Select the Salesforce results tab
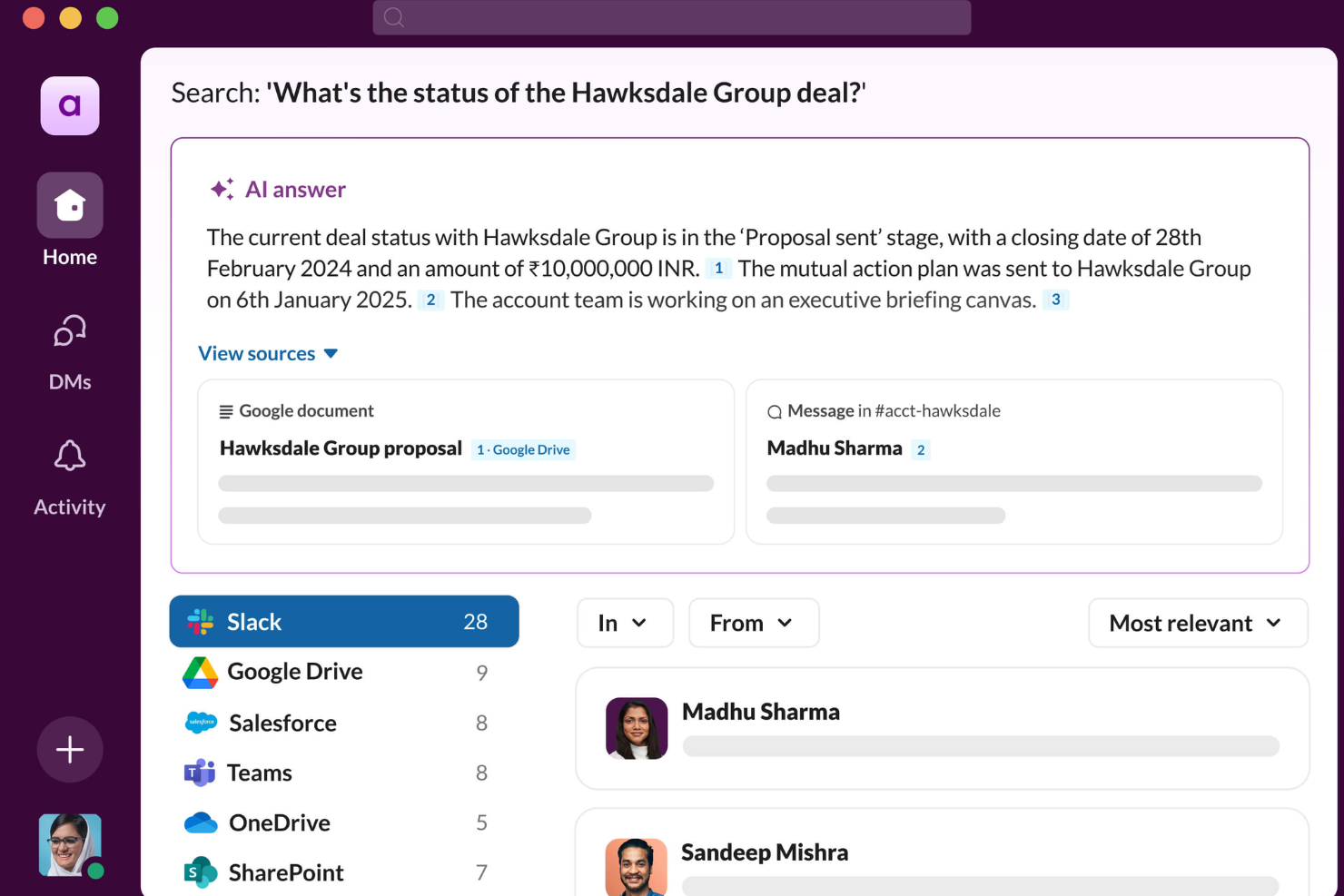Screen dimensions: 1344x896 [x=344, y=723]
